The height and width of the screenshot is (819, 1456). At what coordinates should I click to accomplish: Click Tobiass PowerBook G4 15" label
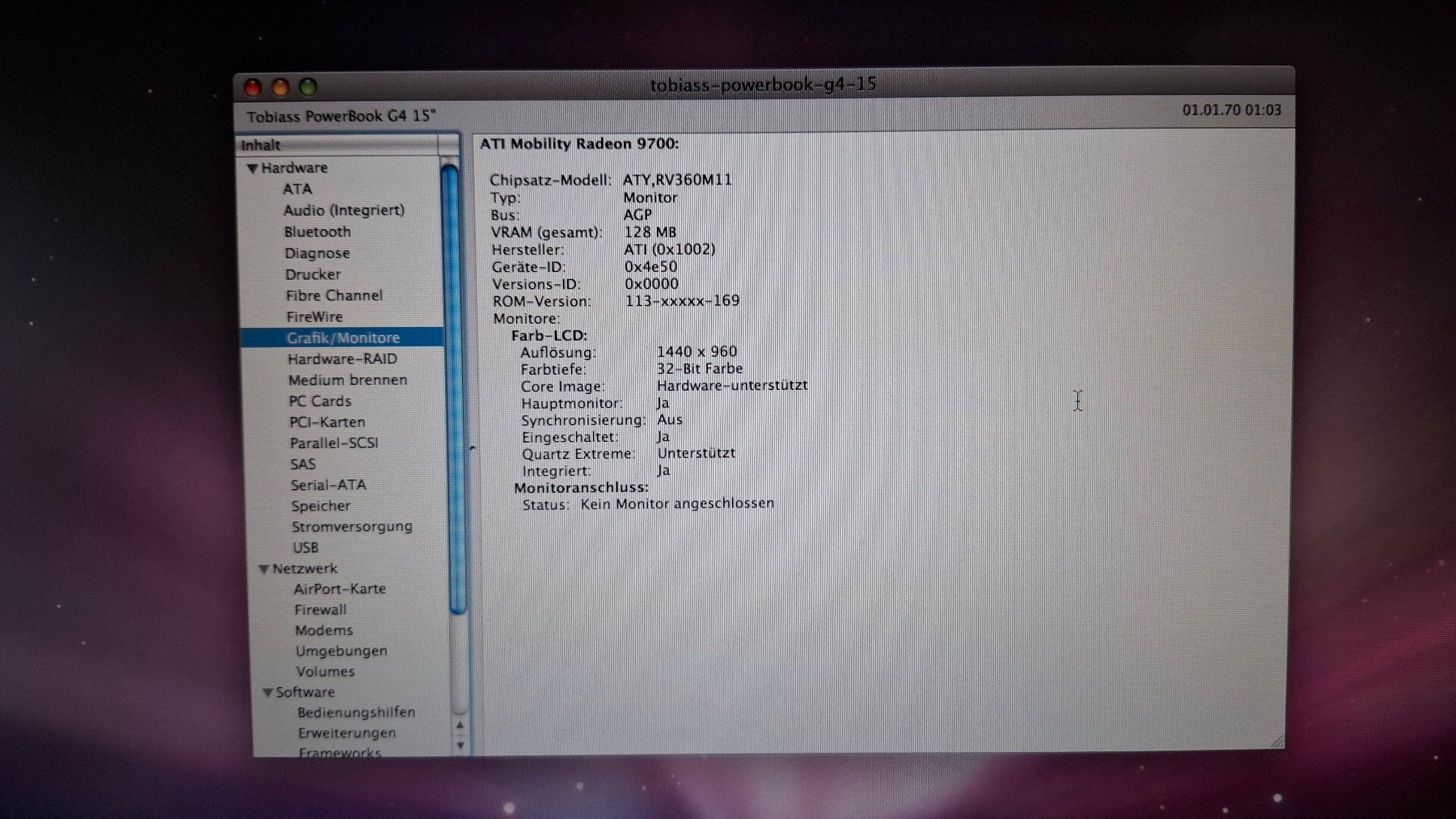pos(341,117)
